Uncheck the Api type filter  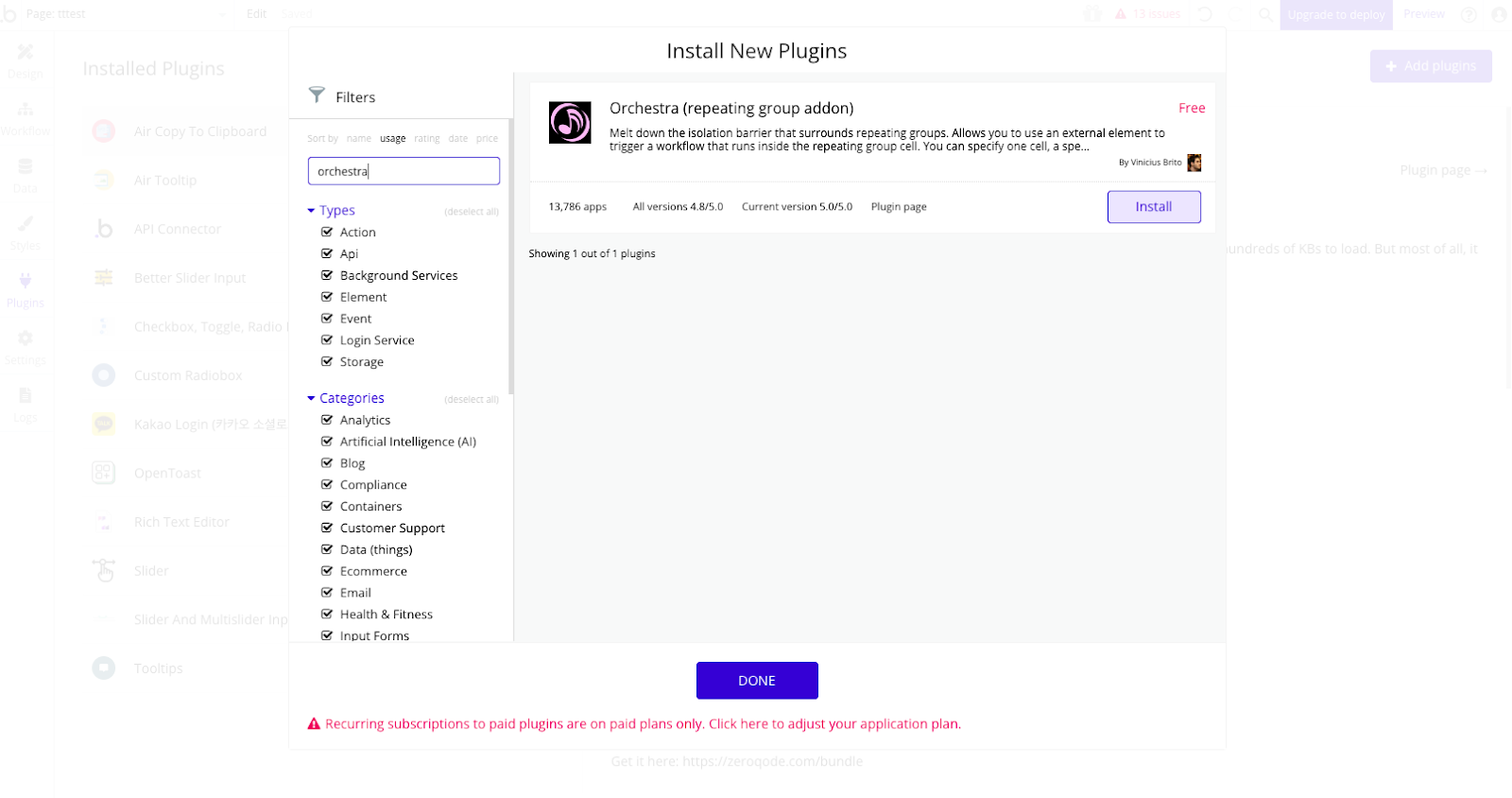pyautogui.click(x=327, y=253)
